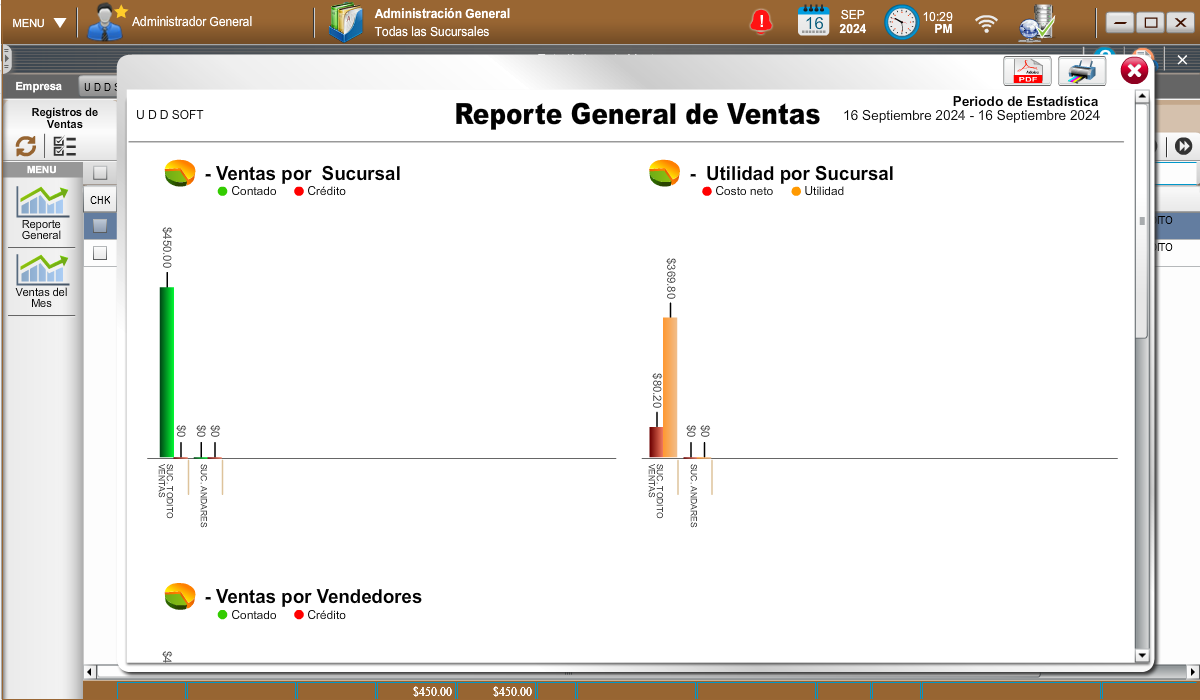Toggle the checkbox in the highlighted row

pos(100,226)
